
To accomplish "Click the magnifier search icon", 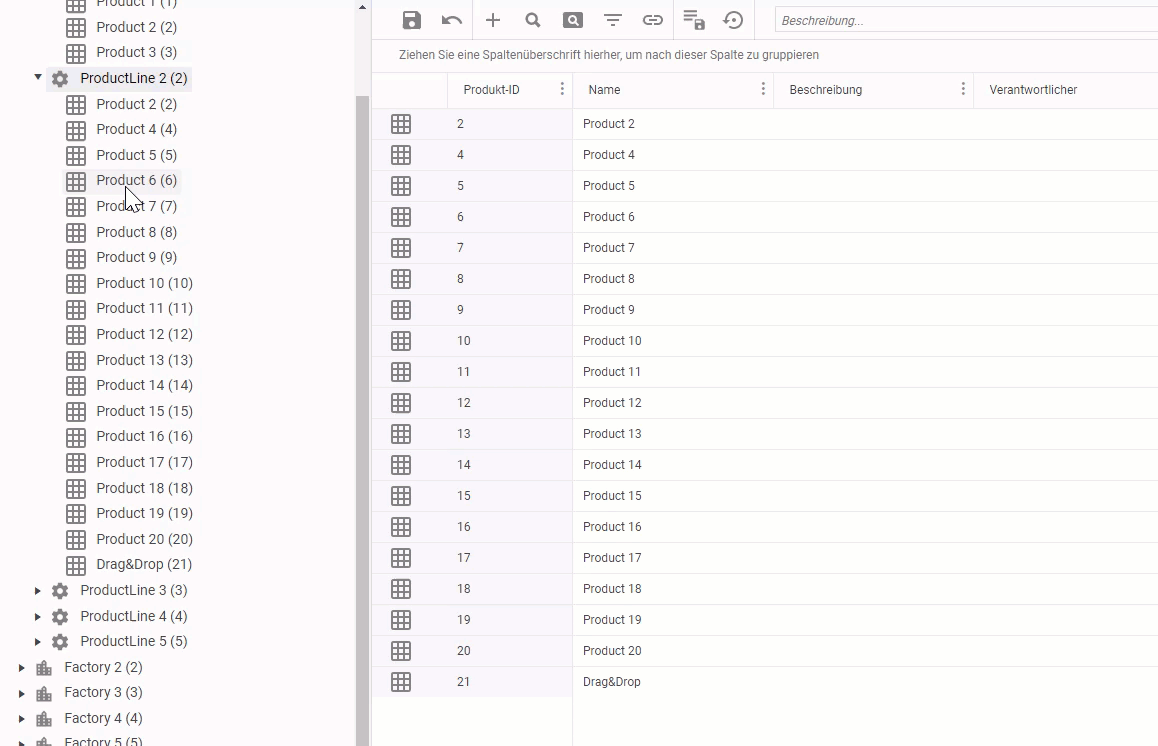I will point(533,20).
